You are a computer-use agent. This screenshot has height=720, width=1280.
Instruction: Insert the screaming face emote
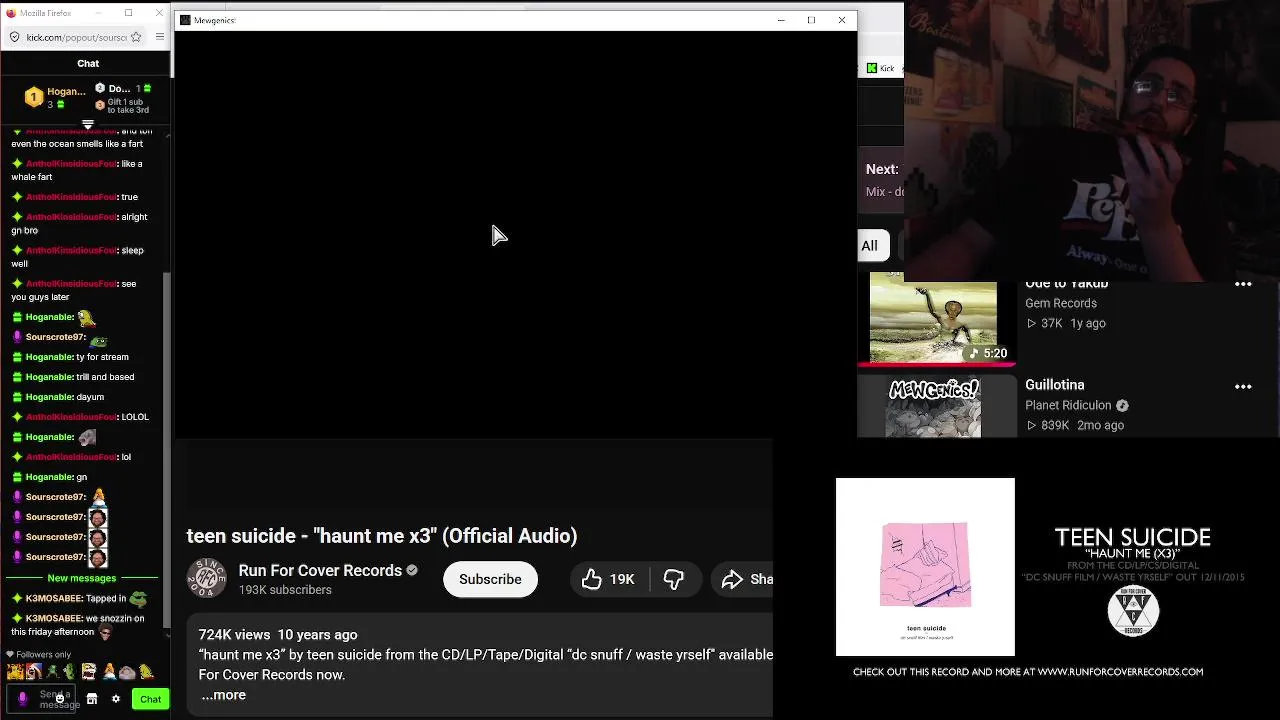click(x=89, y=672)
